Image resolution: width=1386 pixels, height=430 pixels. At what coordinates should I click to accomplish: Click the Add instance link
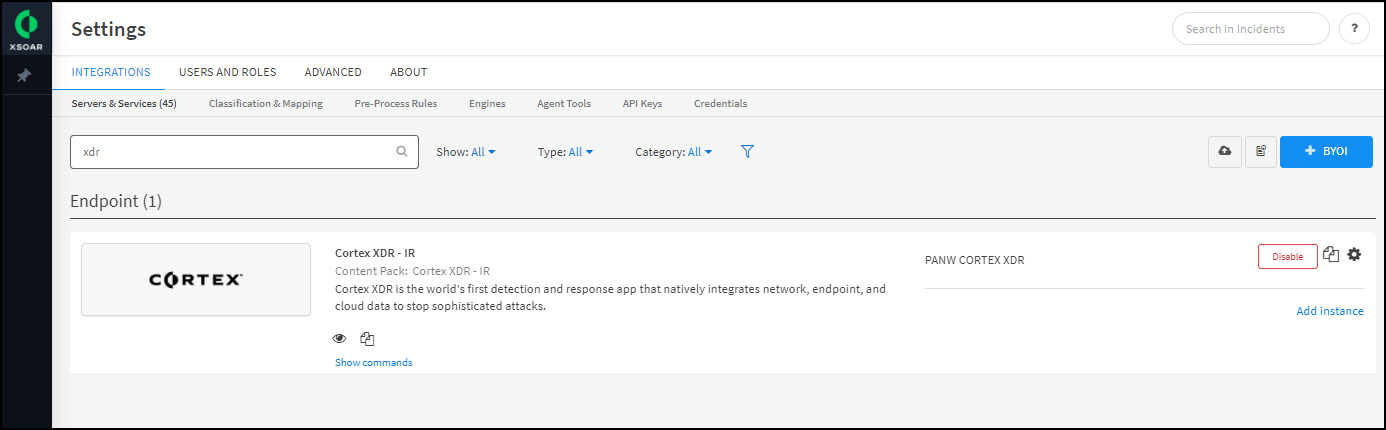(x=1329, y=311)
